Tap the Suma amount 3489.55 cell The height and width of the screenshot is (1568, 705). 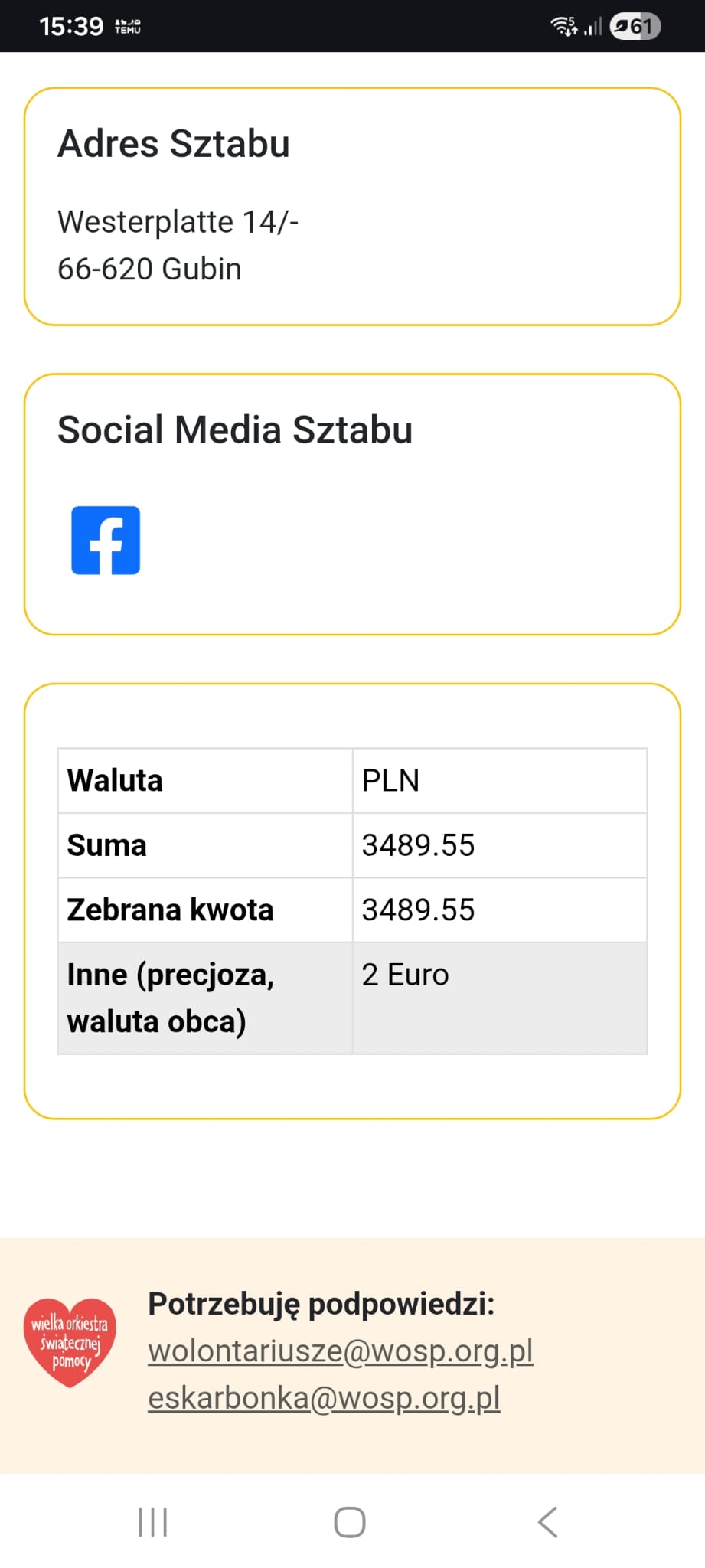[x=499, y=845]
